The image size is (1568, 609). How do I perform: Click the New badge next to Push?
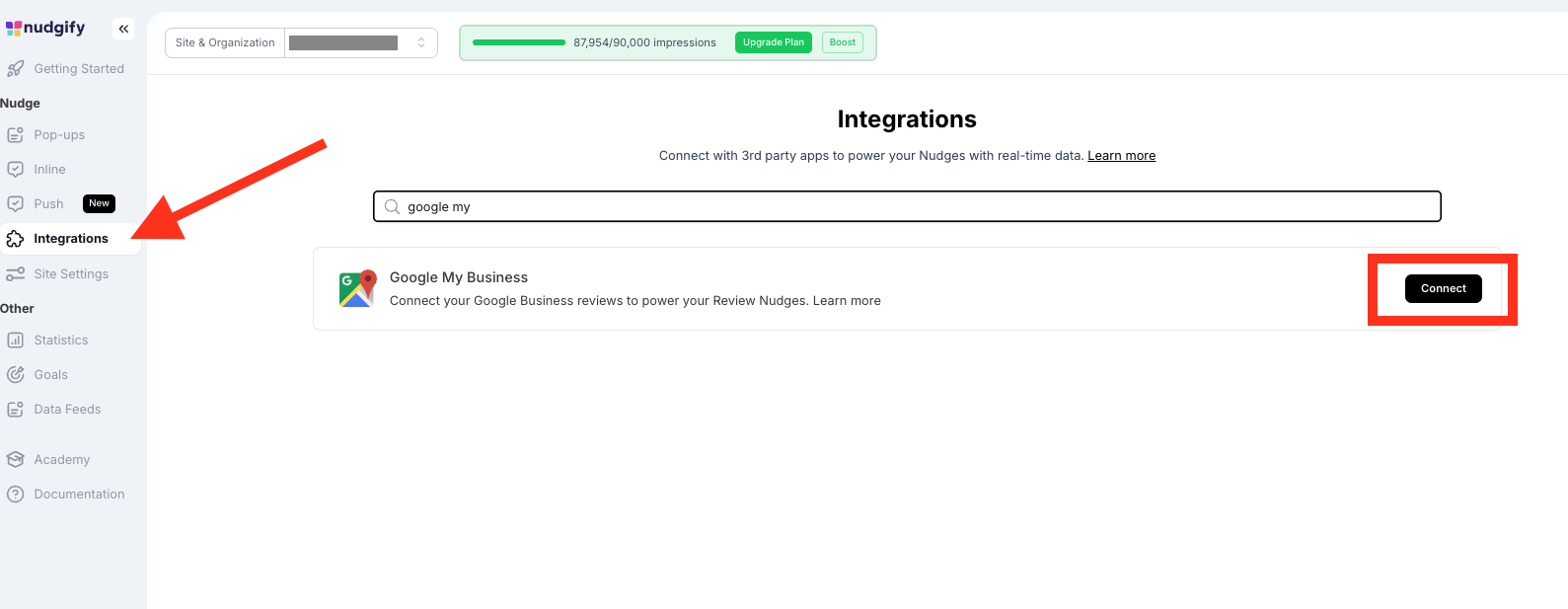99,203
